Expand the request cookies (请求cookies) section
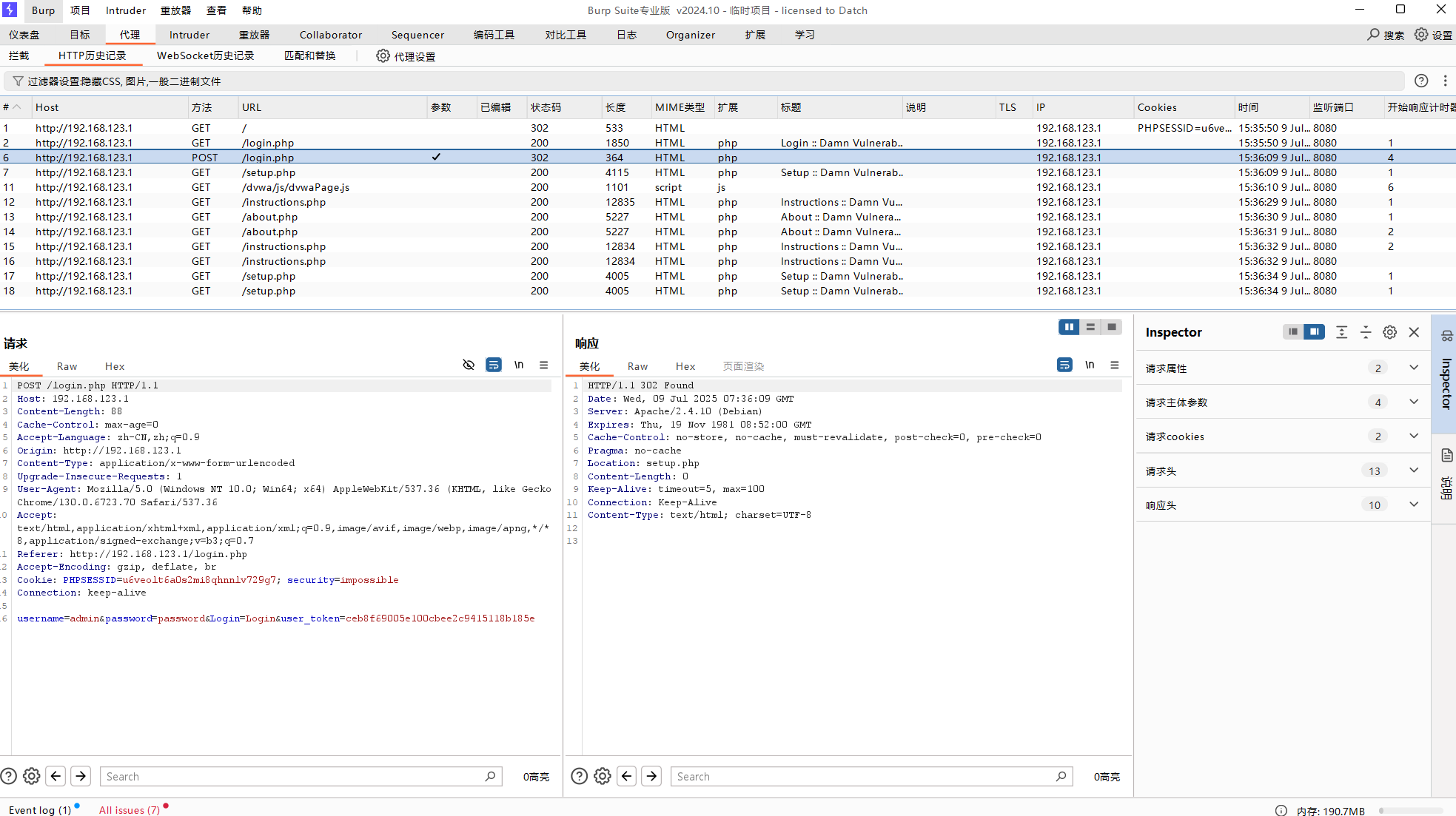This screenshot has height=816, width=1456. (1413, 436)
